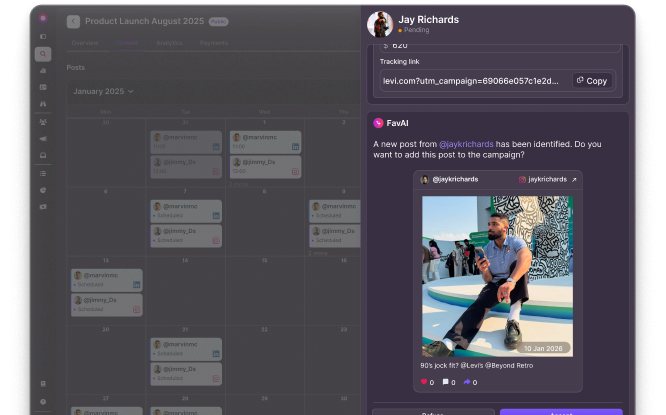Click the 'Tracking link' label
The height and width of the screenshot is (415, 666).
[399, 62]
